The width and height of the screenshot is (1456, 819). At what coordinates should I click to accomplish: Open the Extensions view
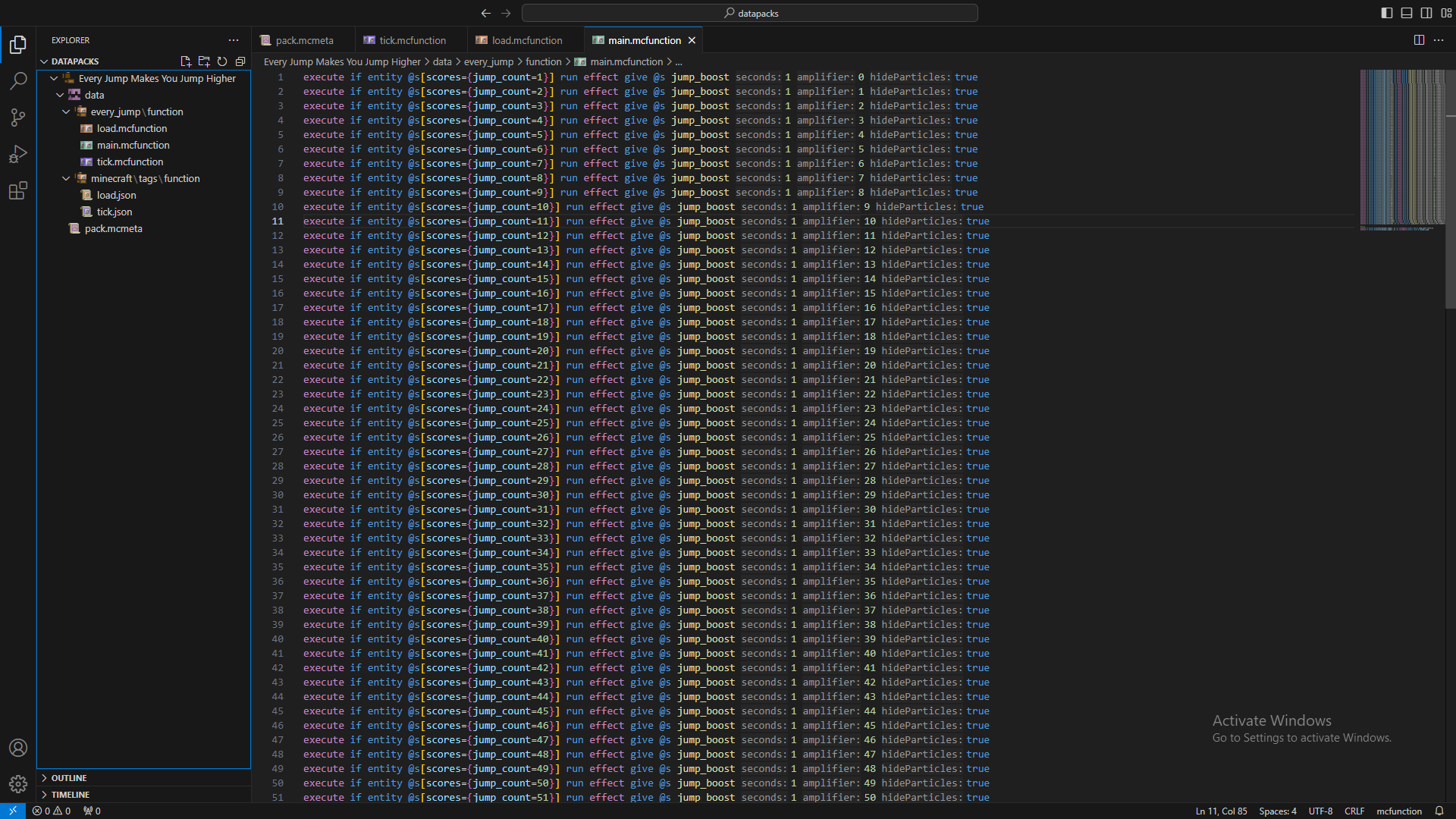pyautogui.click(x=18, y=190)
